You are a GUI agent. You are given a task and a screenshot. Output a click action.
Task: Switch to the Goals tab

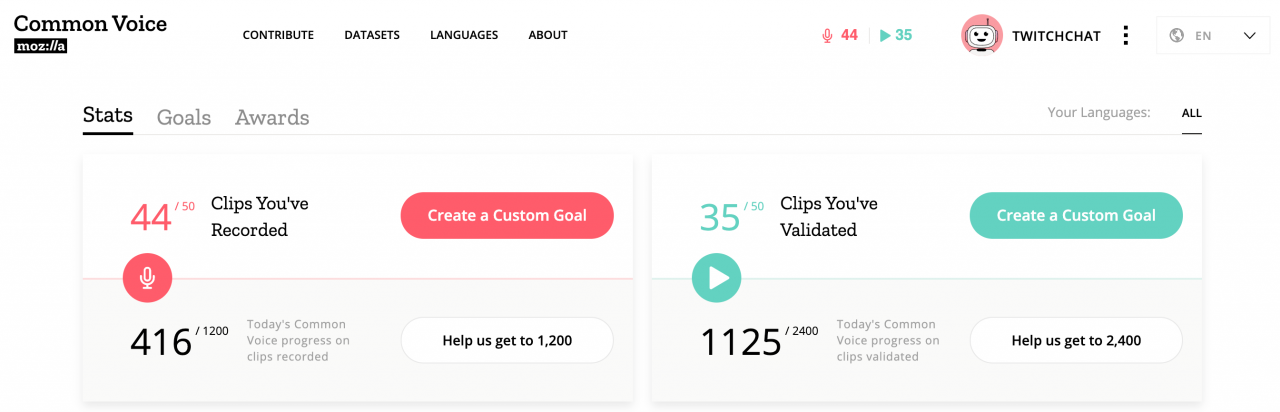click(x=184, y=117)
